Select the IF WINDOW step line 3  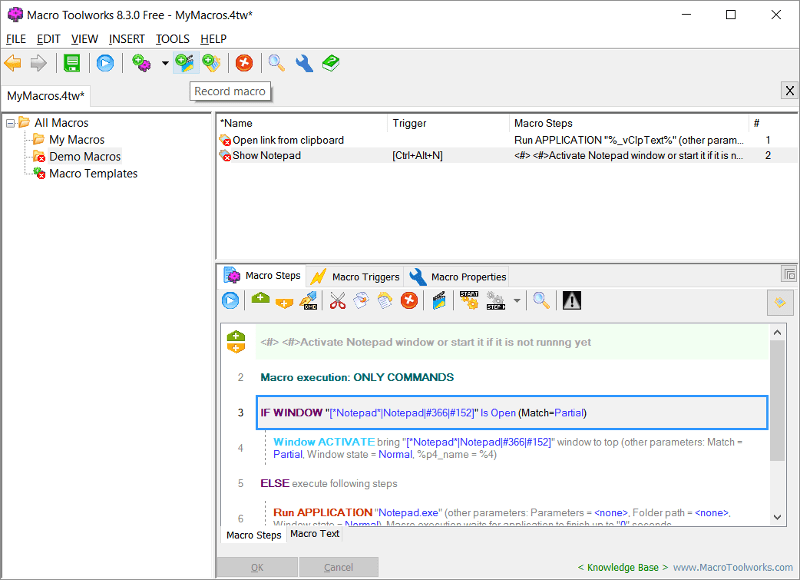point(512,412)
